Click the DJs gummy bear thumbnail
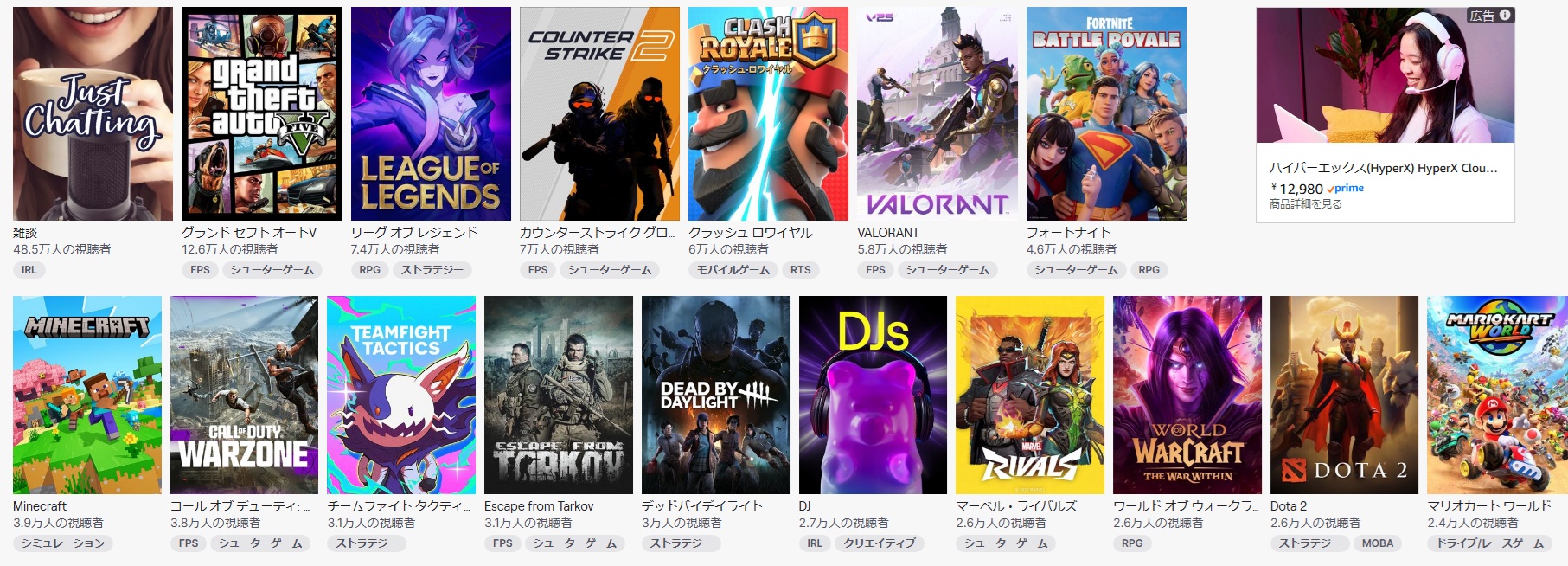The width and height of the screenshot is (1568, 566). click(x=874, y=395)
